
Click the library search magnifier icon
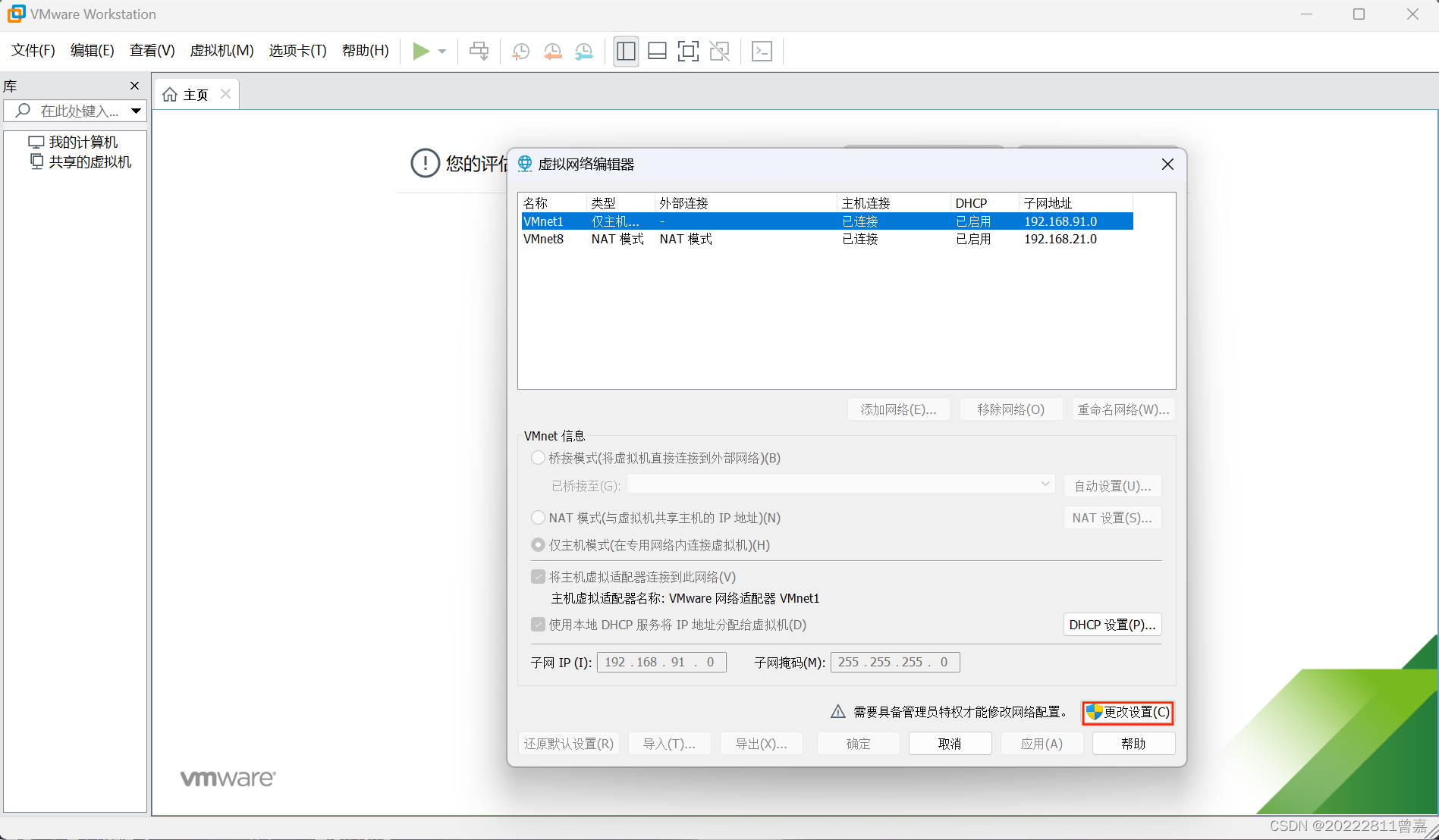tap(23, 111)
